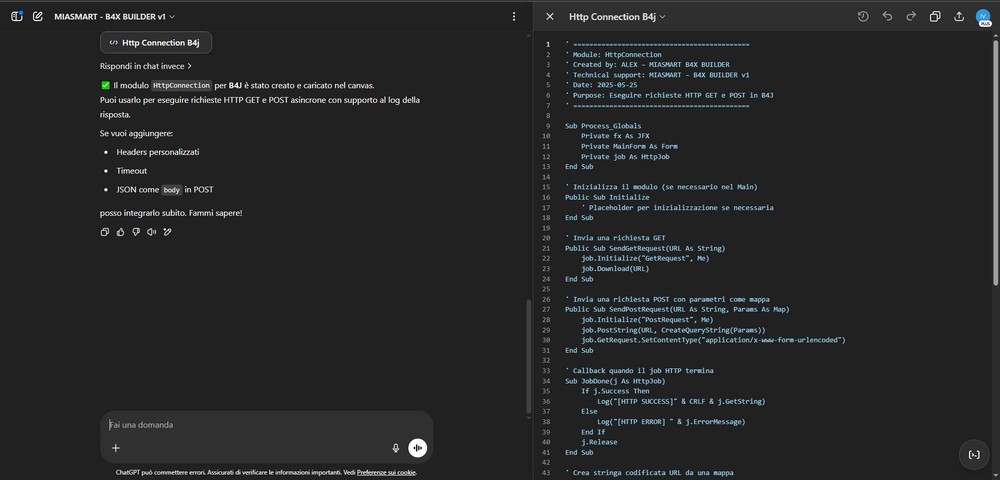Start a new chat with pencil icon

click(38, 17)
